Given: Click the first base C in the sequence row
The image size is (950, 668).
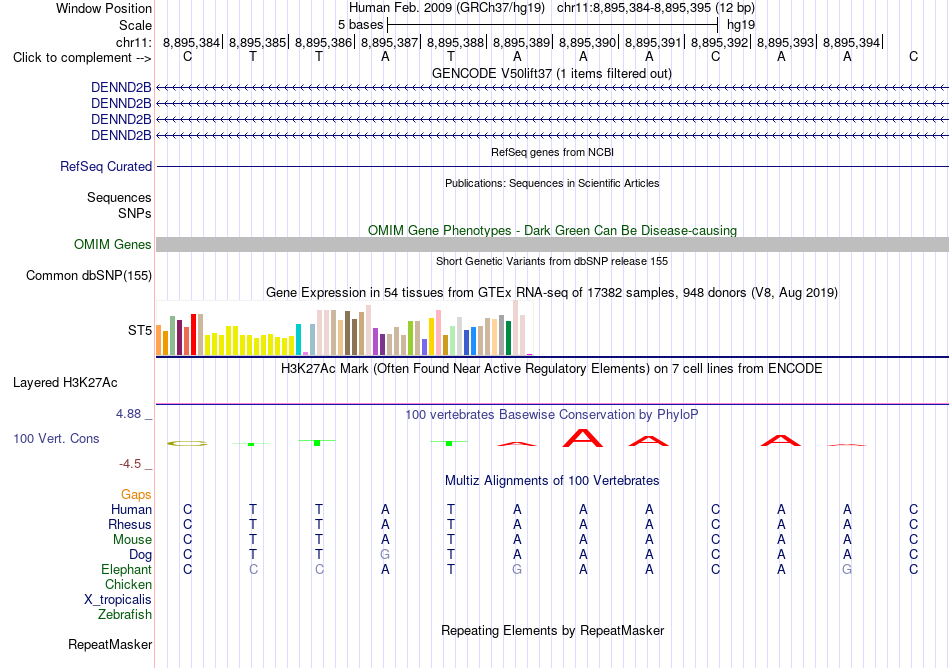Looking at the screenshot, I should click(x=187, y=57).
